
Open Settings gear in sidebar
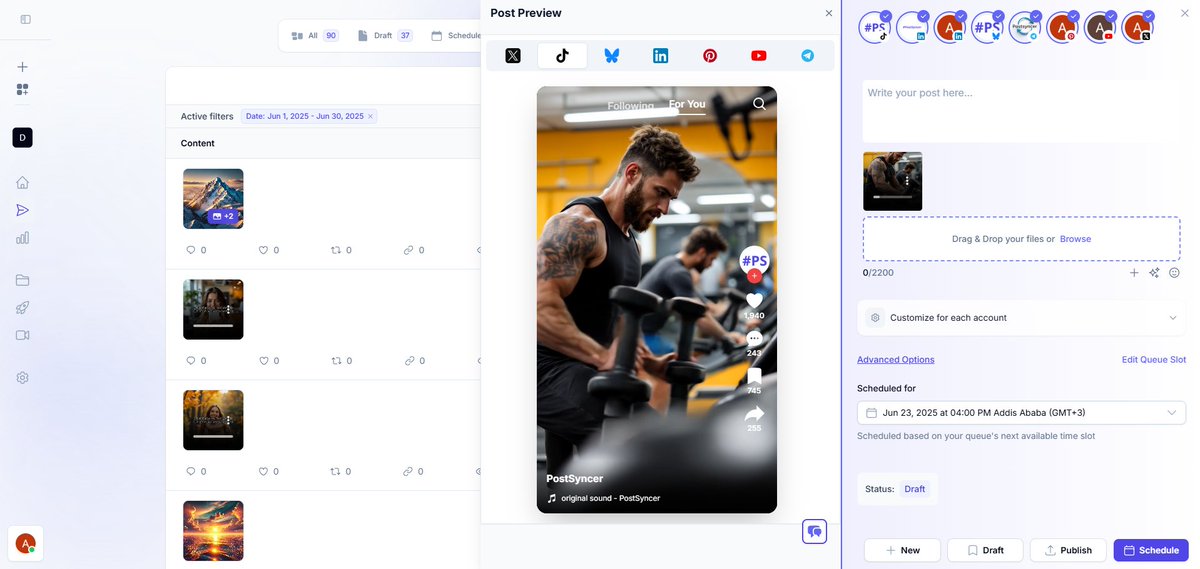pyautogui.click(x=22, y=378)
